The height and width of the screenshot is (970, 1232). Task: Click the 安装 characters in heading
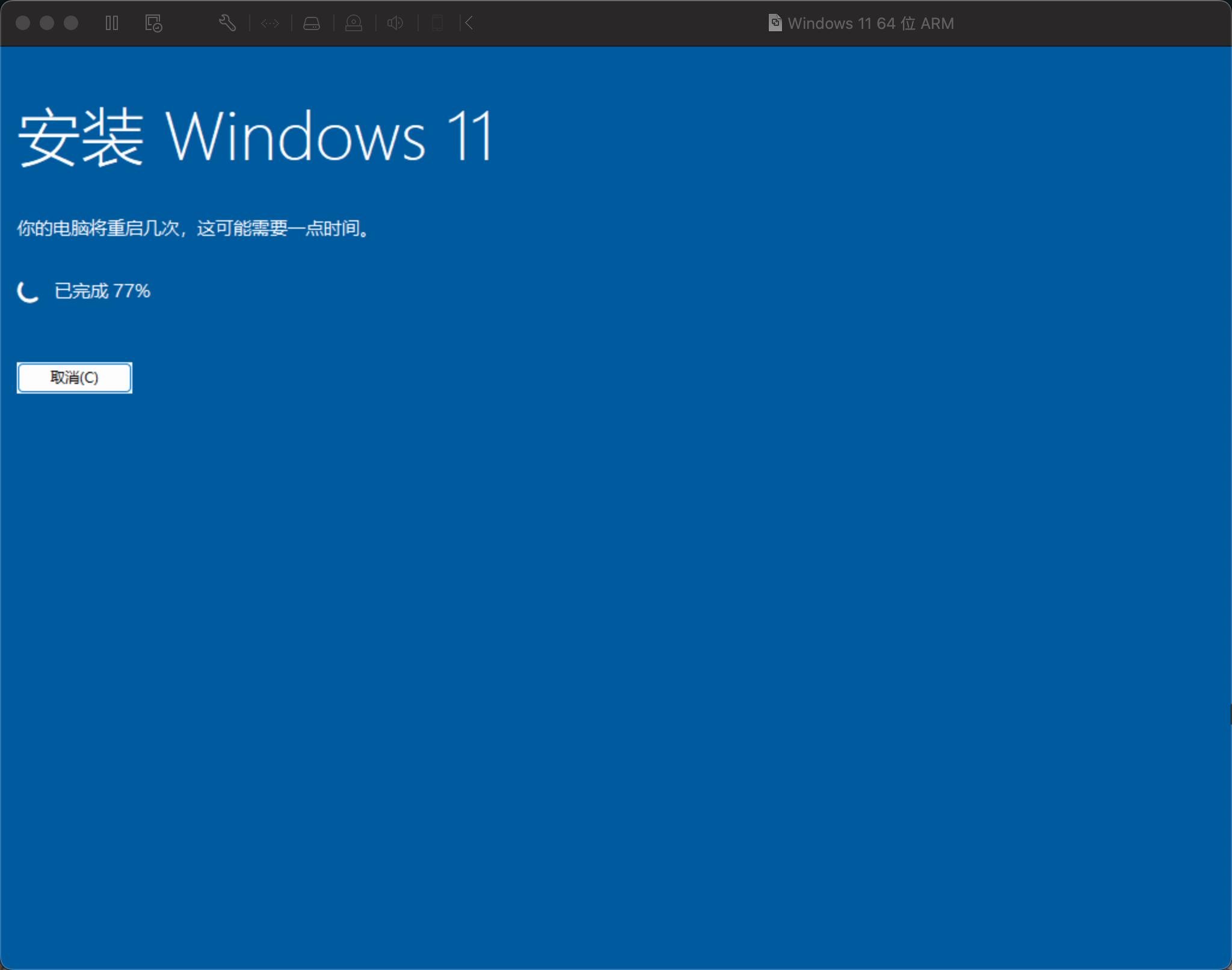tap(81, 137)
